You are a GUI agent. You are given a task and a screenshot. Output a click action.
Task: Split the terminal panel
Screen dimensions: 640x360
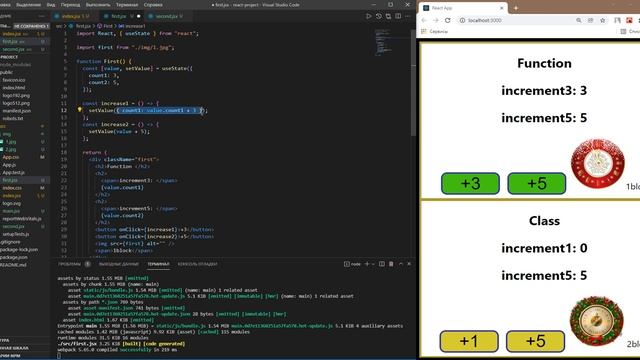pos(382,264)
